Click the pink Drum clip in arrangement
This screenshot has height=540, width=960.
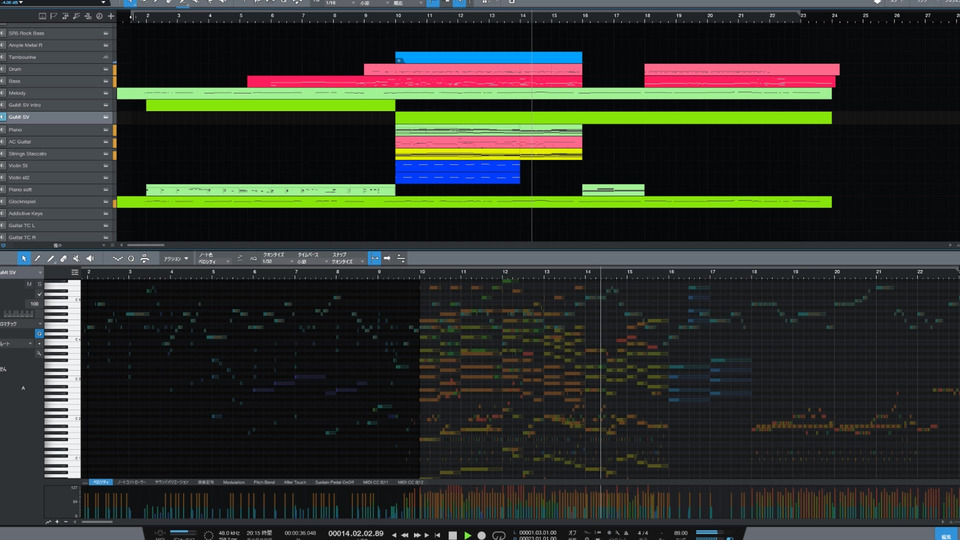472,70
